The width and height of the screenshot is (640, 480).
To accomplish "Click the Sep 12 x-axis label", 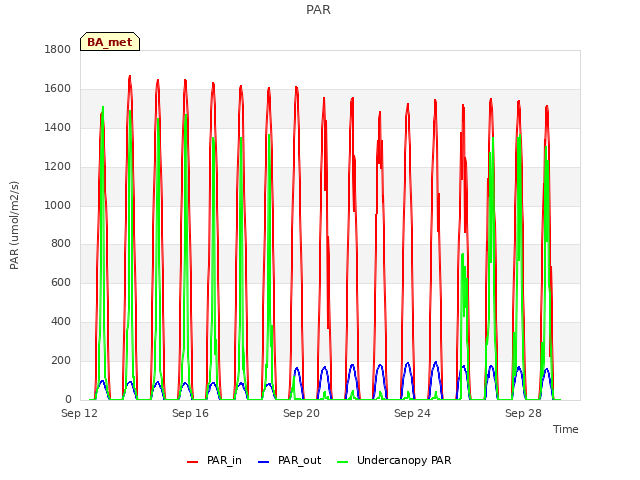I will (x=80, y=413).
